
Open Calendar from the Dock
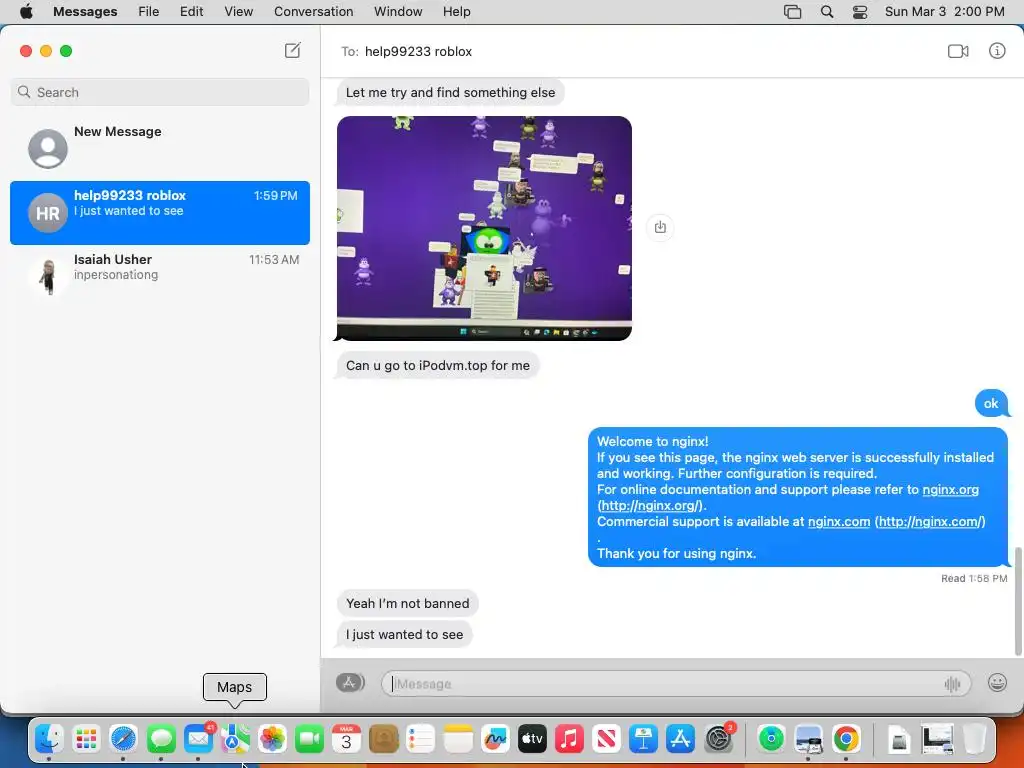(346, 739)
